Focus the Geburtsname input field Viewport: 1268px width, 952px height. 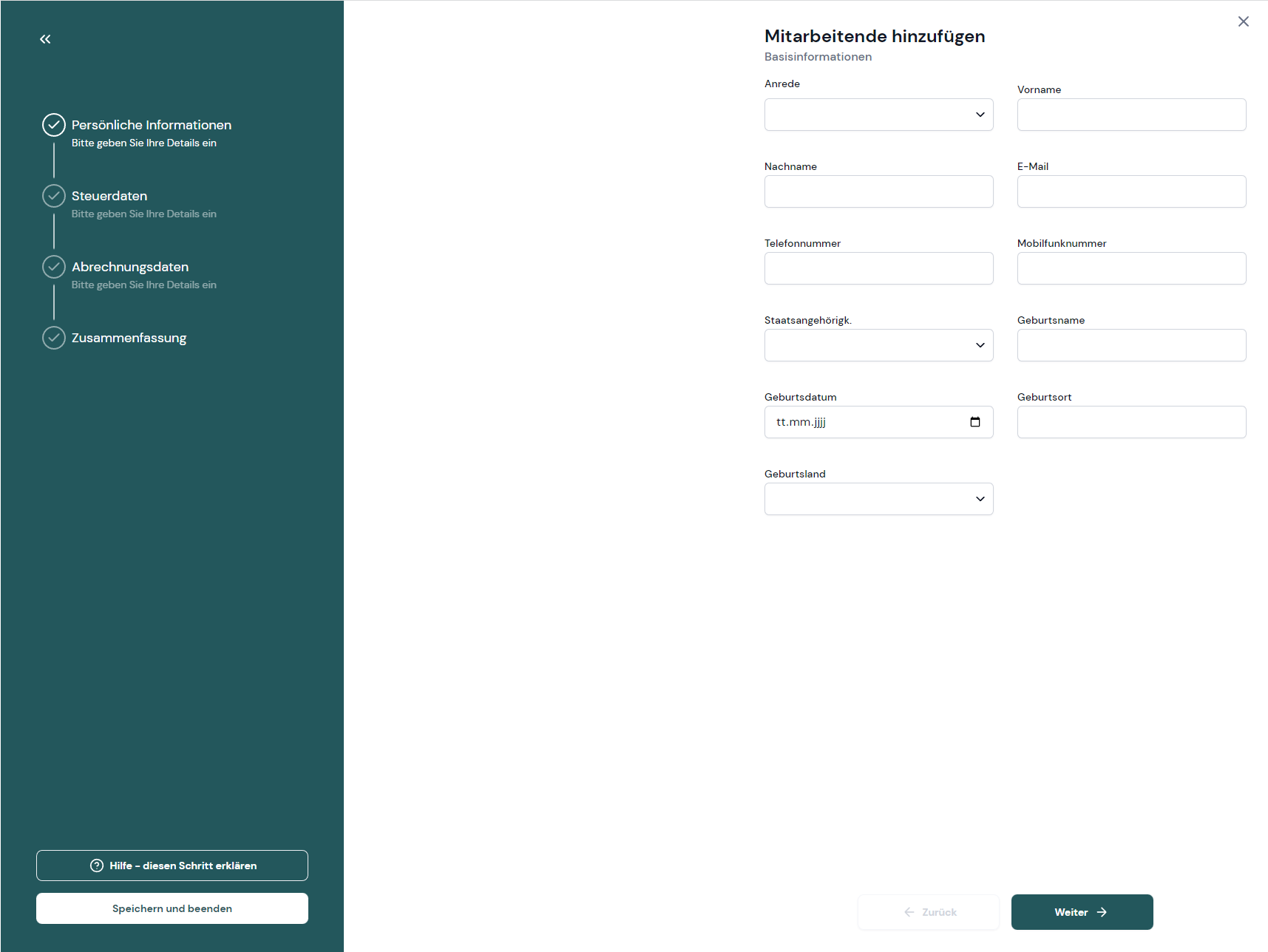(x=1132, y=345)
